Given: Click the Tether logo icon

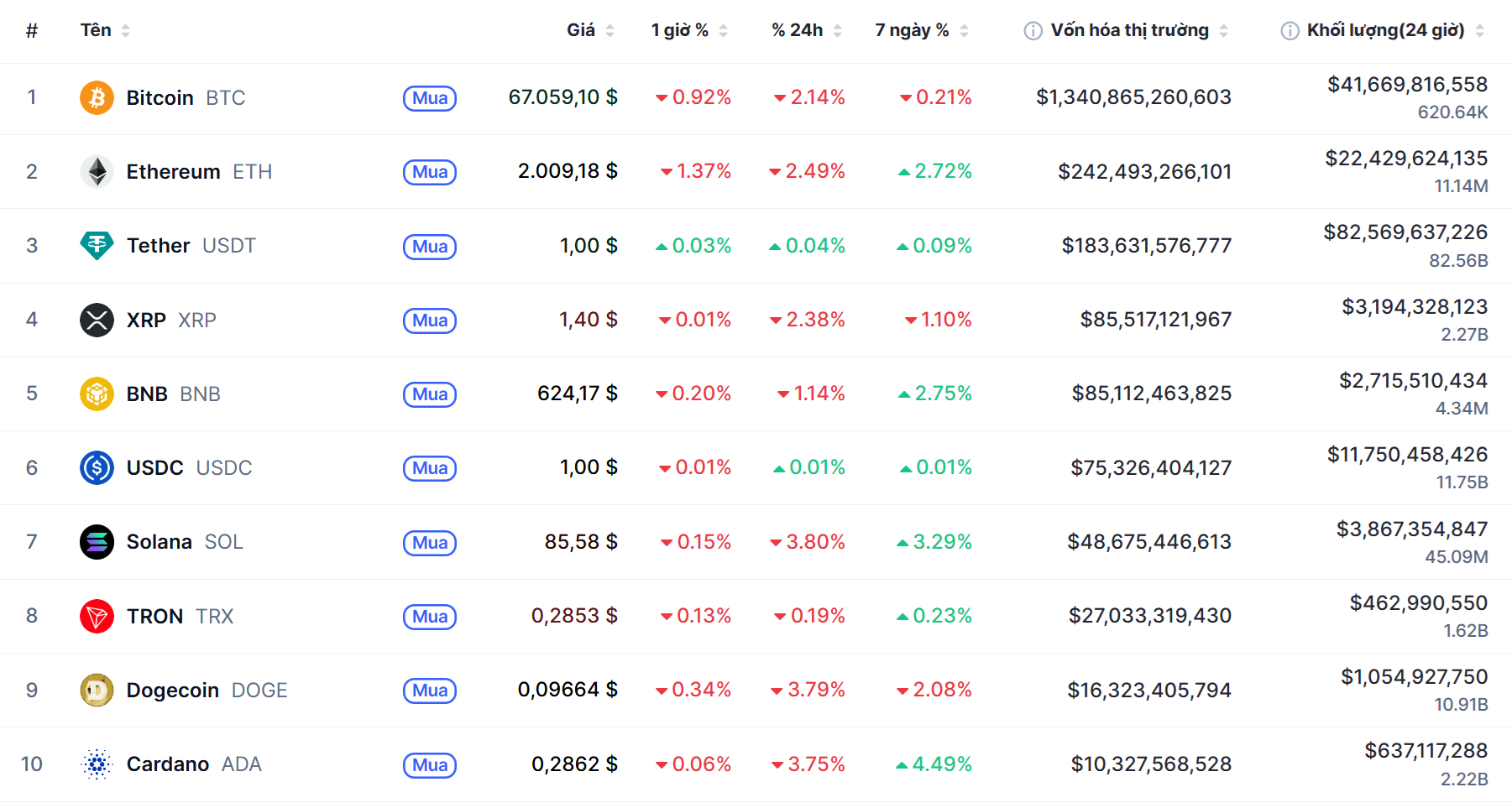Looking at the screenshot, I should 97,246.
